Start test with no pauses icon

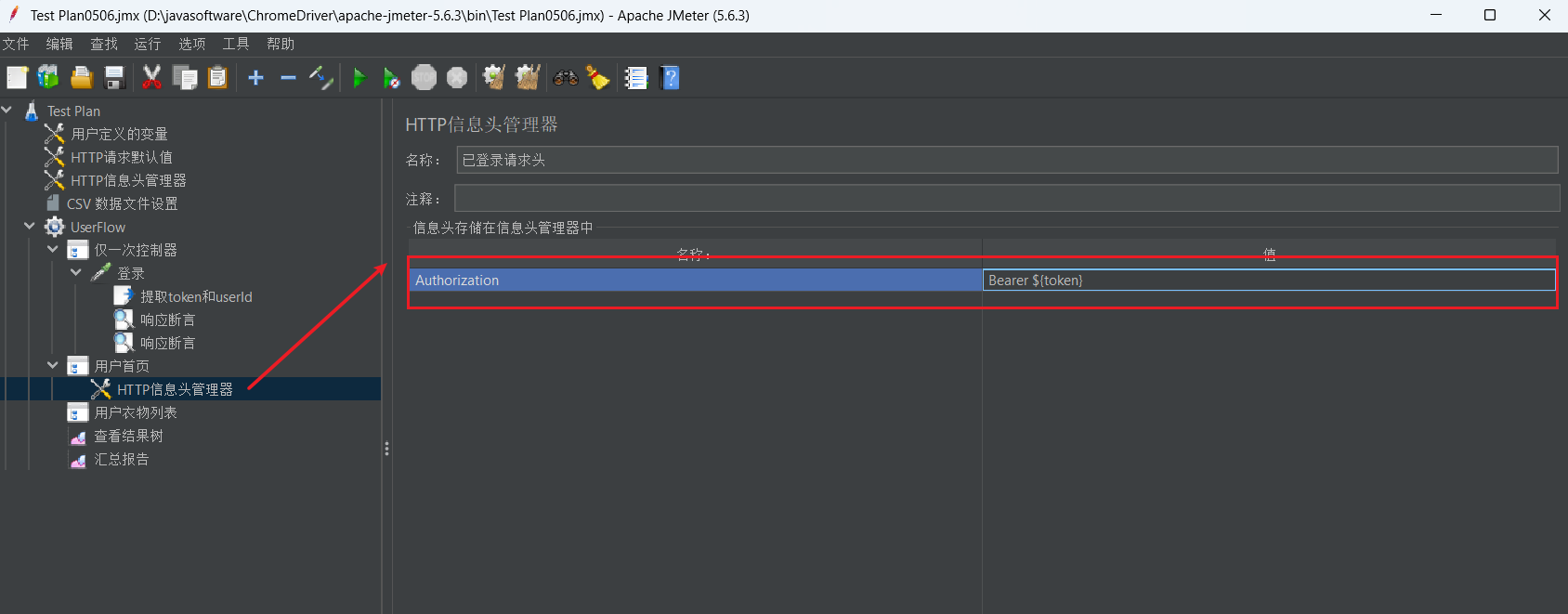(x=392, y=78)
